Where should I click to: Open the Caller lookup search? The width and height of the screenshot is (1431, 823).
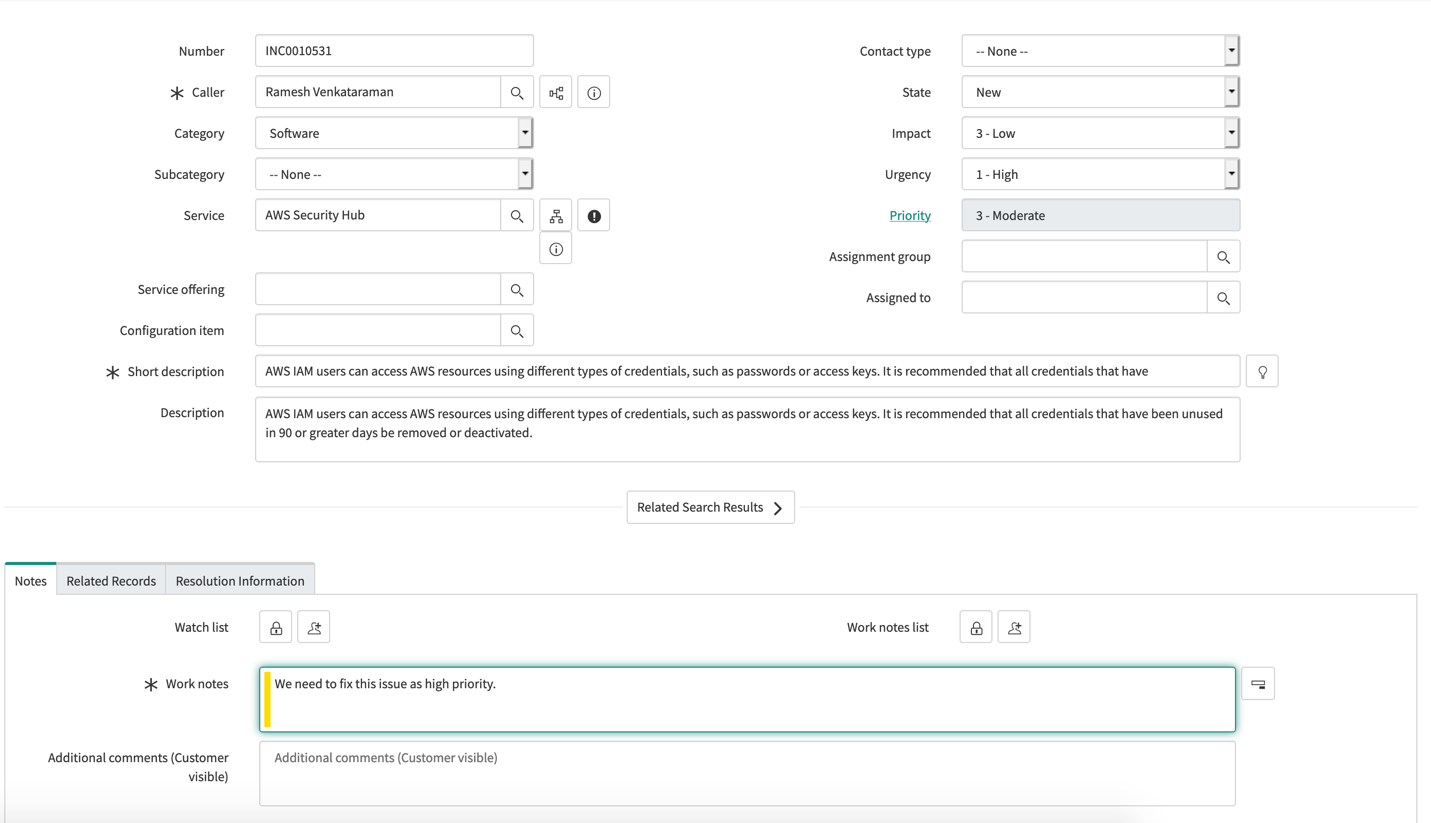[x=517, y=91]
